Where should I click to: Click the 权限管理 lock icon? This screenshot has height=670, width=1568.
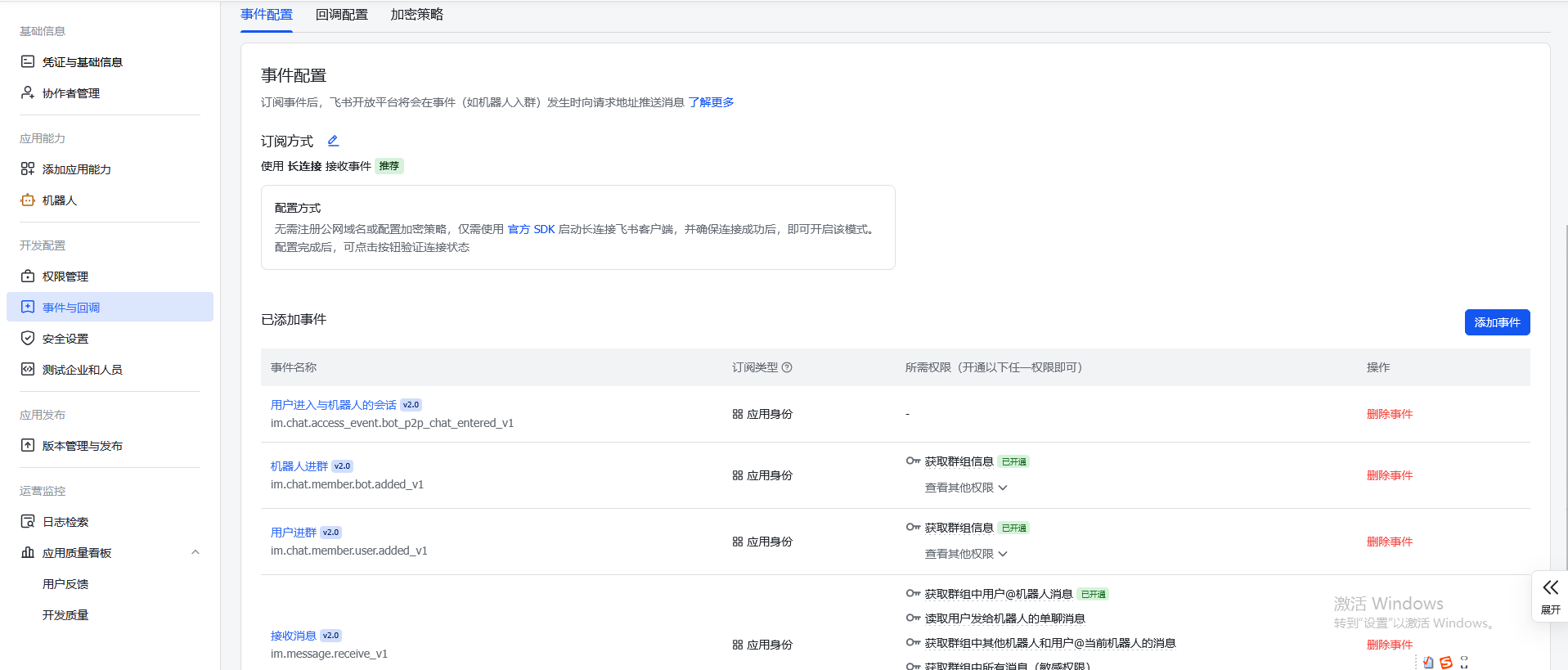(x=28, y=276)
